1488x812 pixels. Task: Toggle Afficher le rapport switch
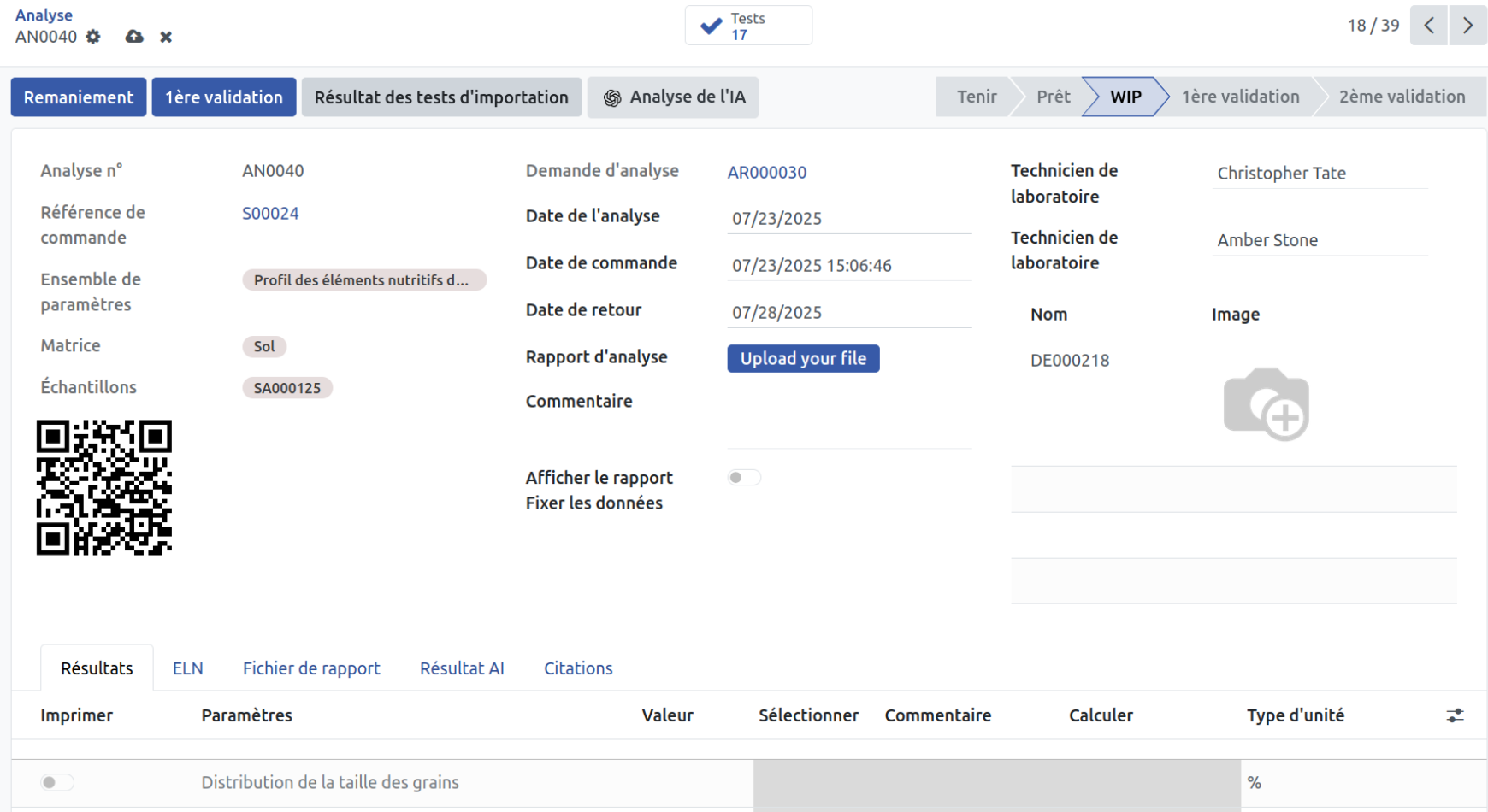[744, 478]
